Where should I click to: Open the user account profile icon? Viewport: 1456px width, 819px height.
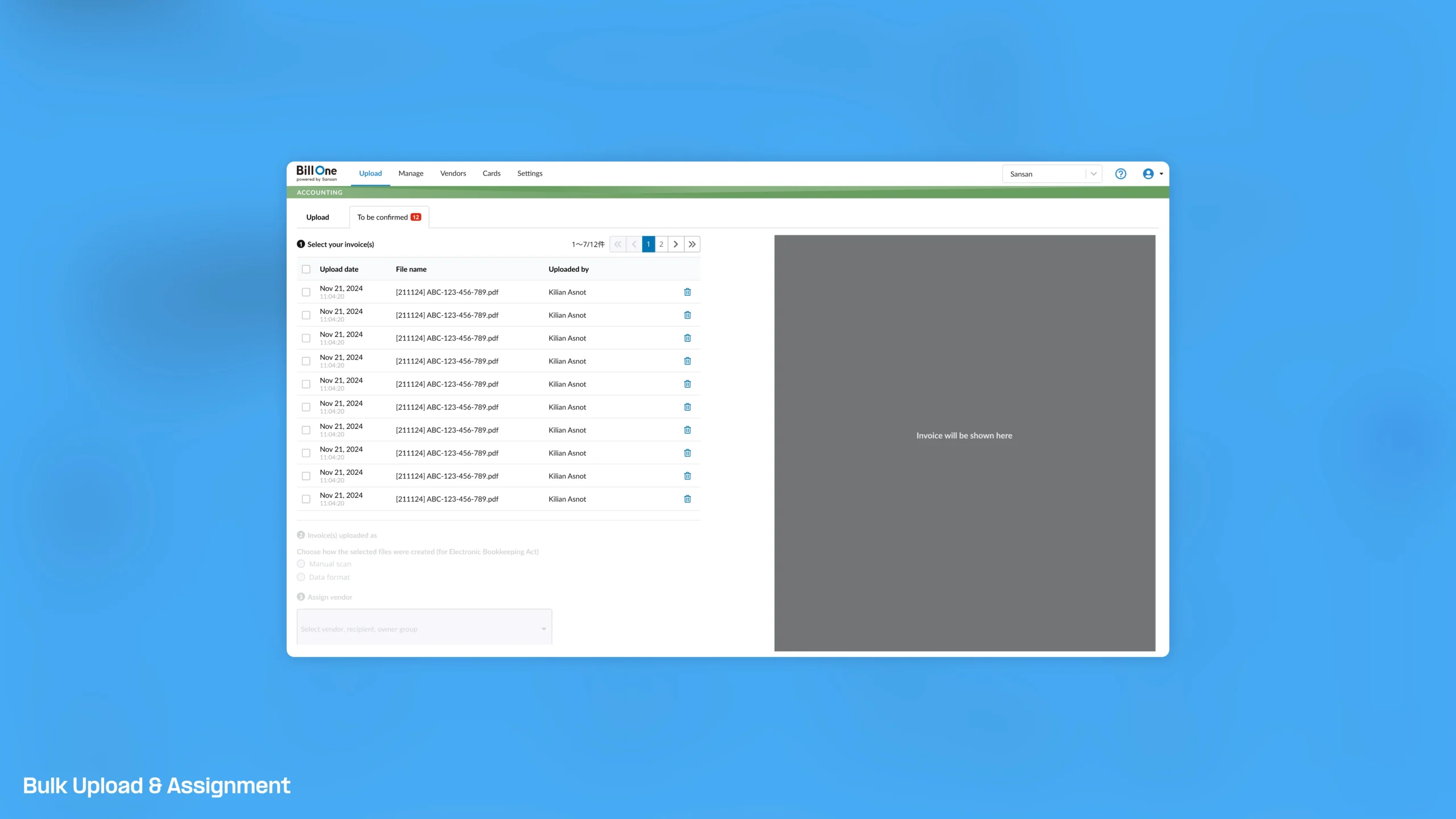1148,174
